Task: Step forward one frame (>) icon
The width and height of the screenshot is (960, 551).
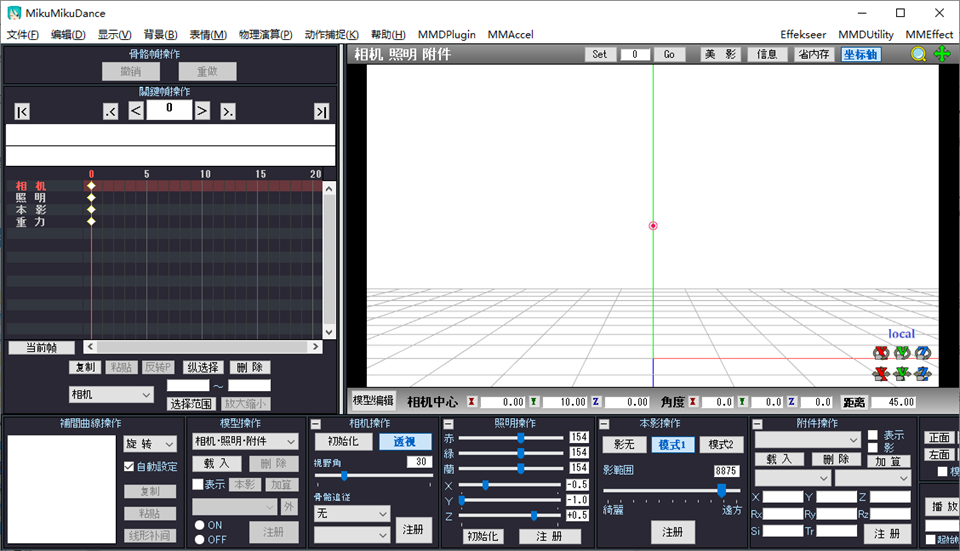Action: pyautogui.click(x=202, y=111)
